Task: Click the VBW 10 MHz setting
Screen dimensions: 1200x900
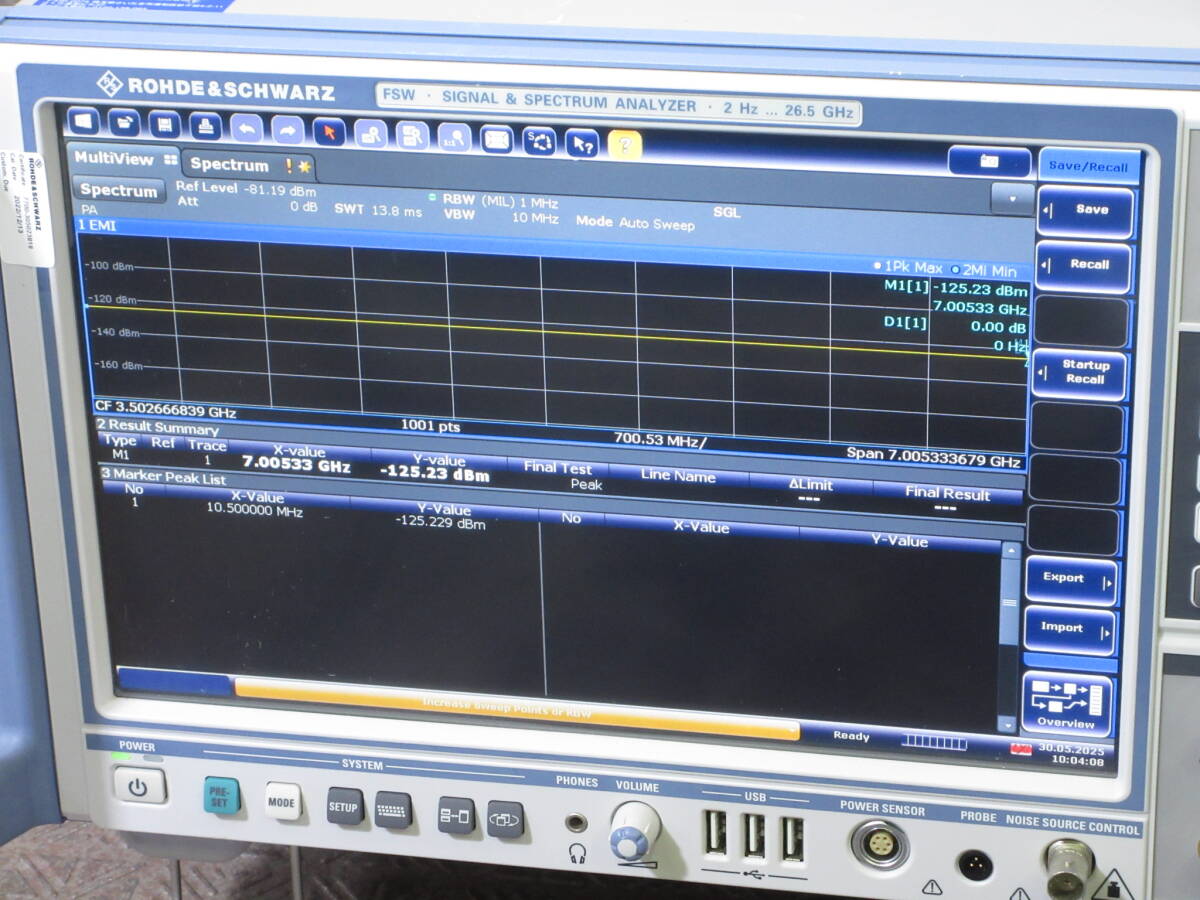Action: coord(501,216)
